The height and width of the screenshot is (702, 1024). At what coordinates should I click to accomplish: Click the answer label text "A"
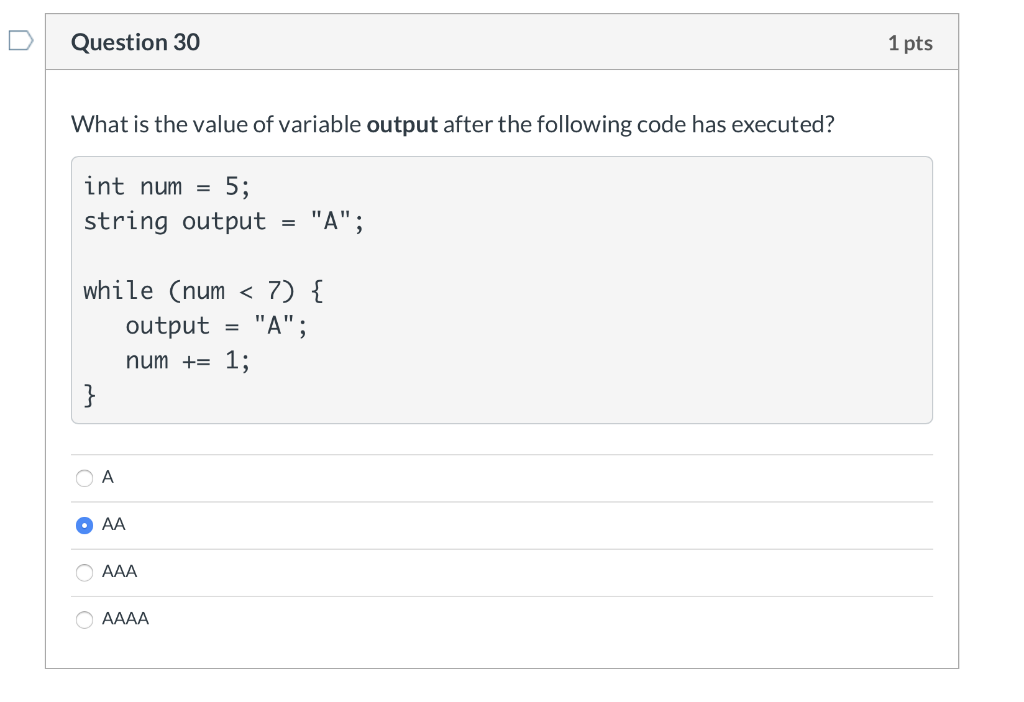coord(108,478)
